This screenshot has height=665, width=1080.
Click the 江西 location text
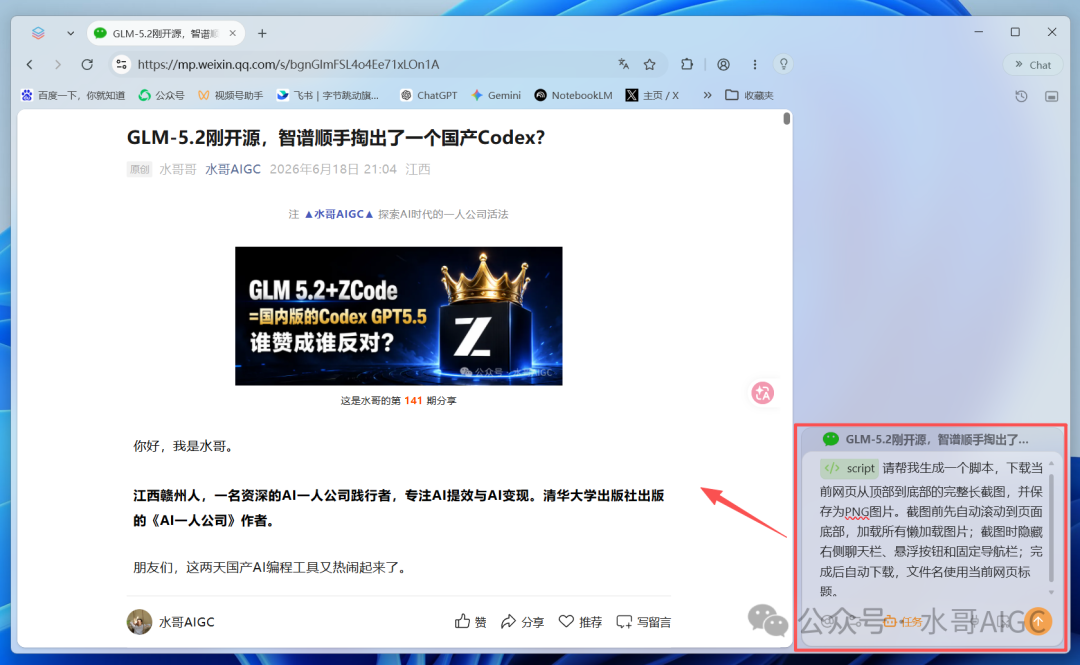(417, 170)
